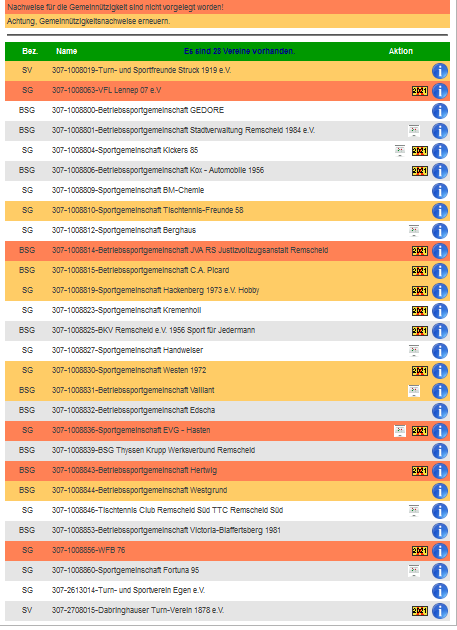Select row 307-1008832-Betriebssportgemeinschaft Edscha

tap(227, 411)
